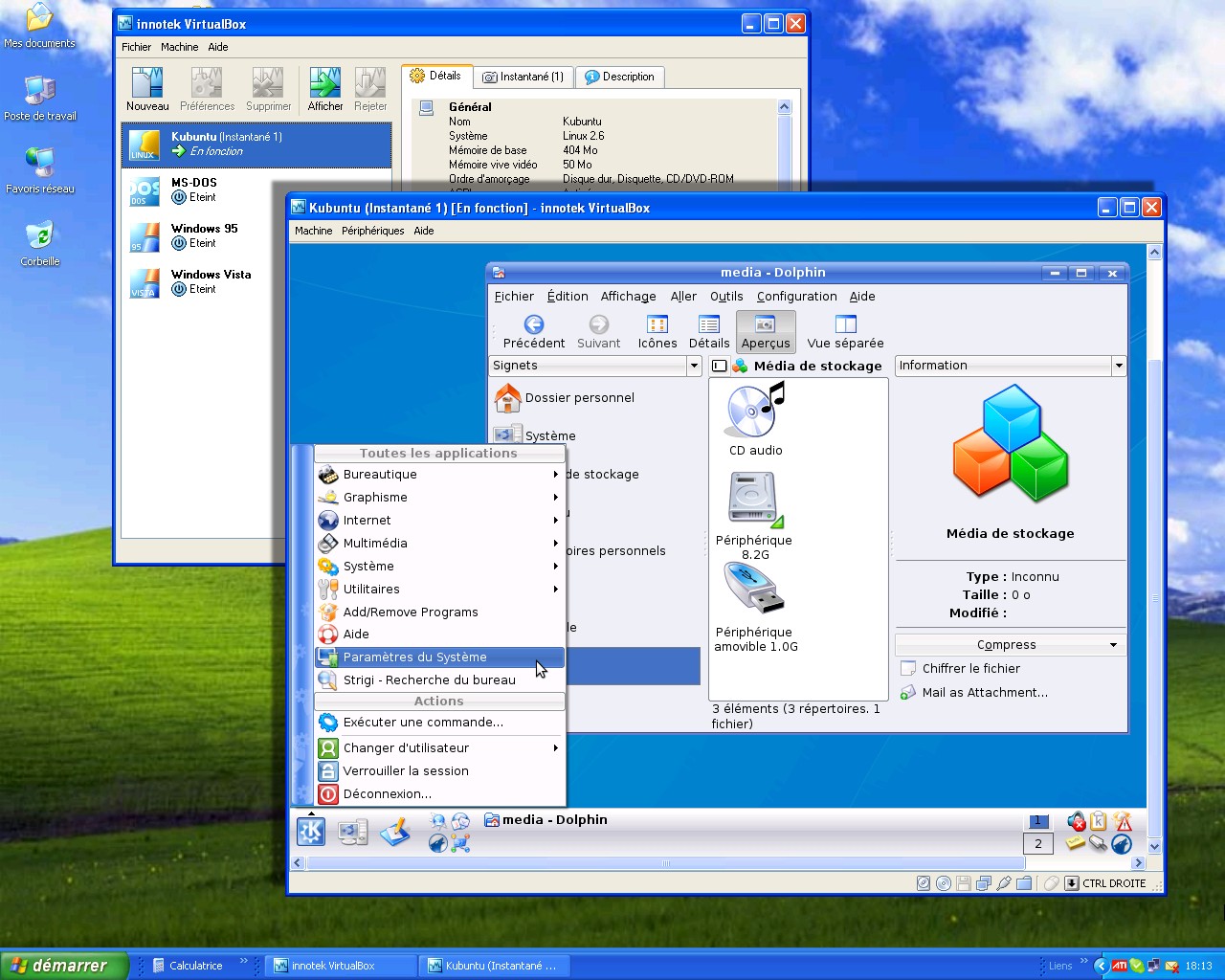The width and height of the screenshot is (1225, 980).
Task: Open Corbeille on Windows desktop
Action: (39, 243)
